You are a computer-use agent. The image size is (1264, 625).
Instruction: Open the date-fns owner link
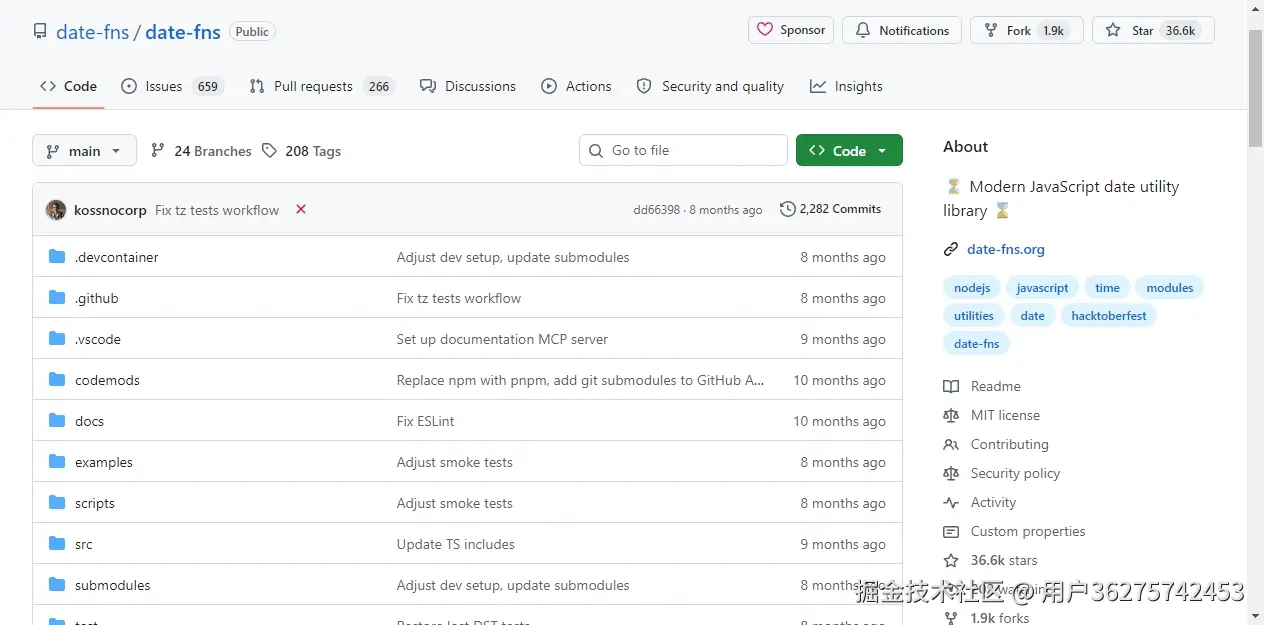[x=93, y=31]
